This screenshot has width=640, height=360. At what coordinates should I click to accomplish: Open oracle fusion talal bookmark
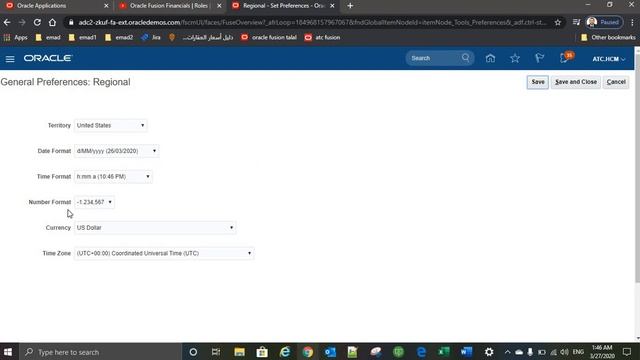269,38
